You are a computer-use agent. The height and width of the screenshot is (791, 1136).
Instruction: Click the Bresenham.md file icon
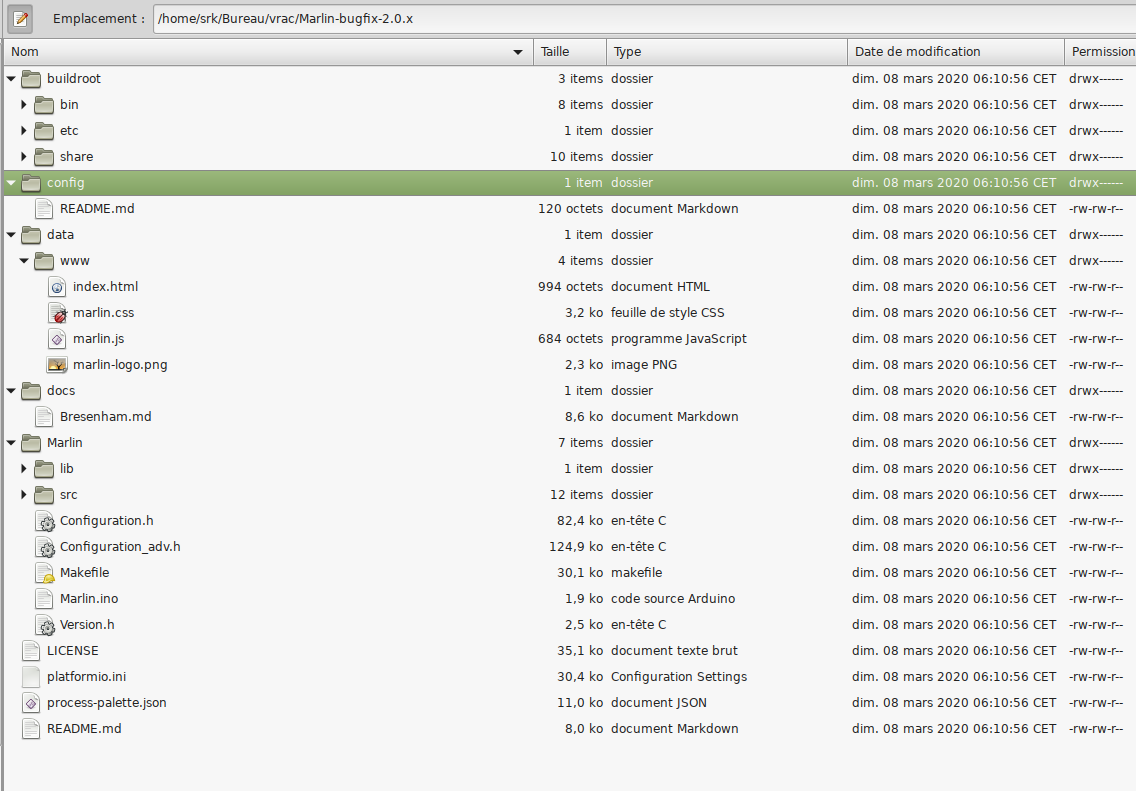(44, 417)
